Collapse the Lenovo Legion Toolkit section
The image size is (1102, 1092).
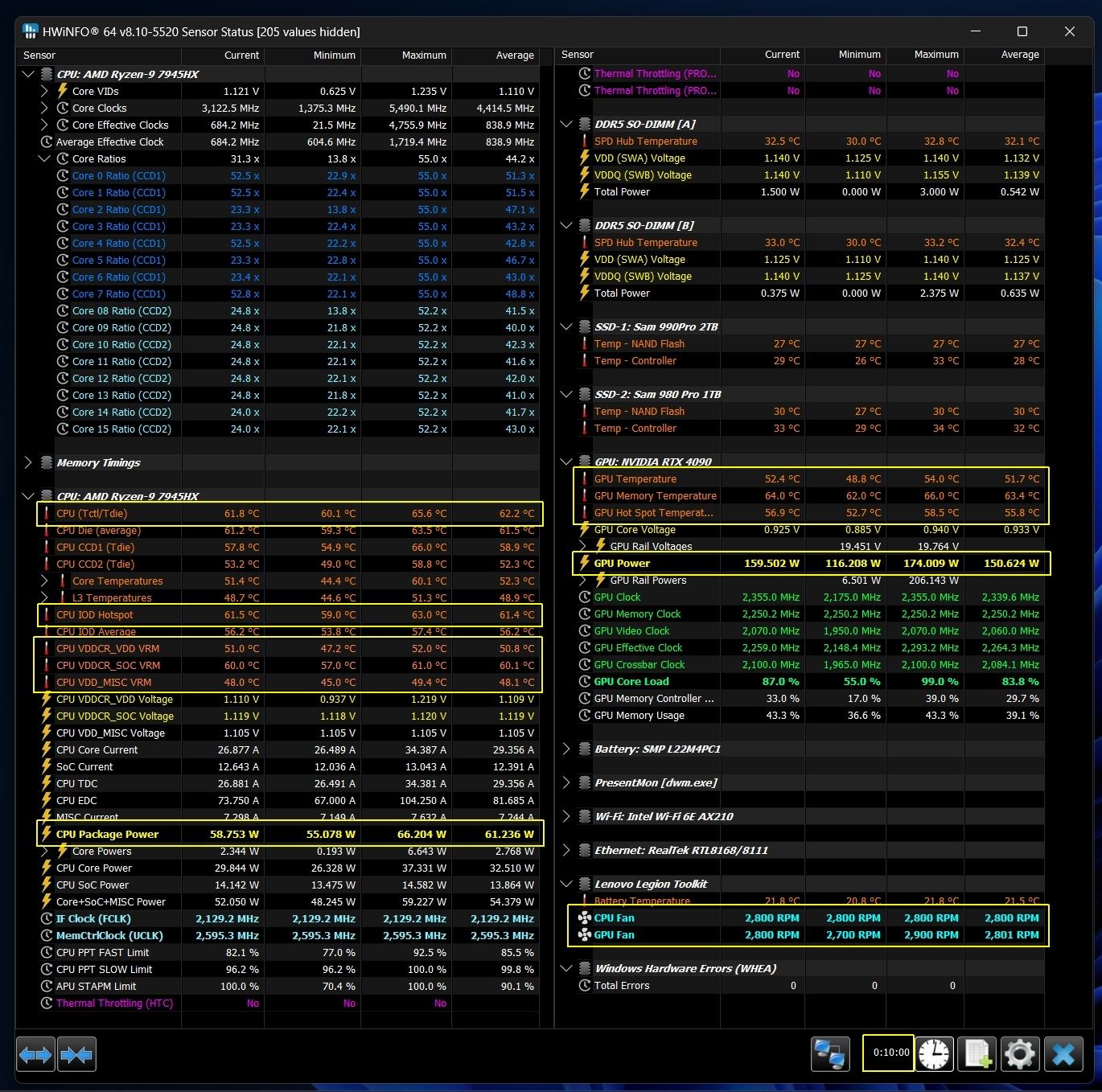pyautogui.click(x=566, y=884)
